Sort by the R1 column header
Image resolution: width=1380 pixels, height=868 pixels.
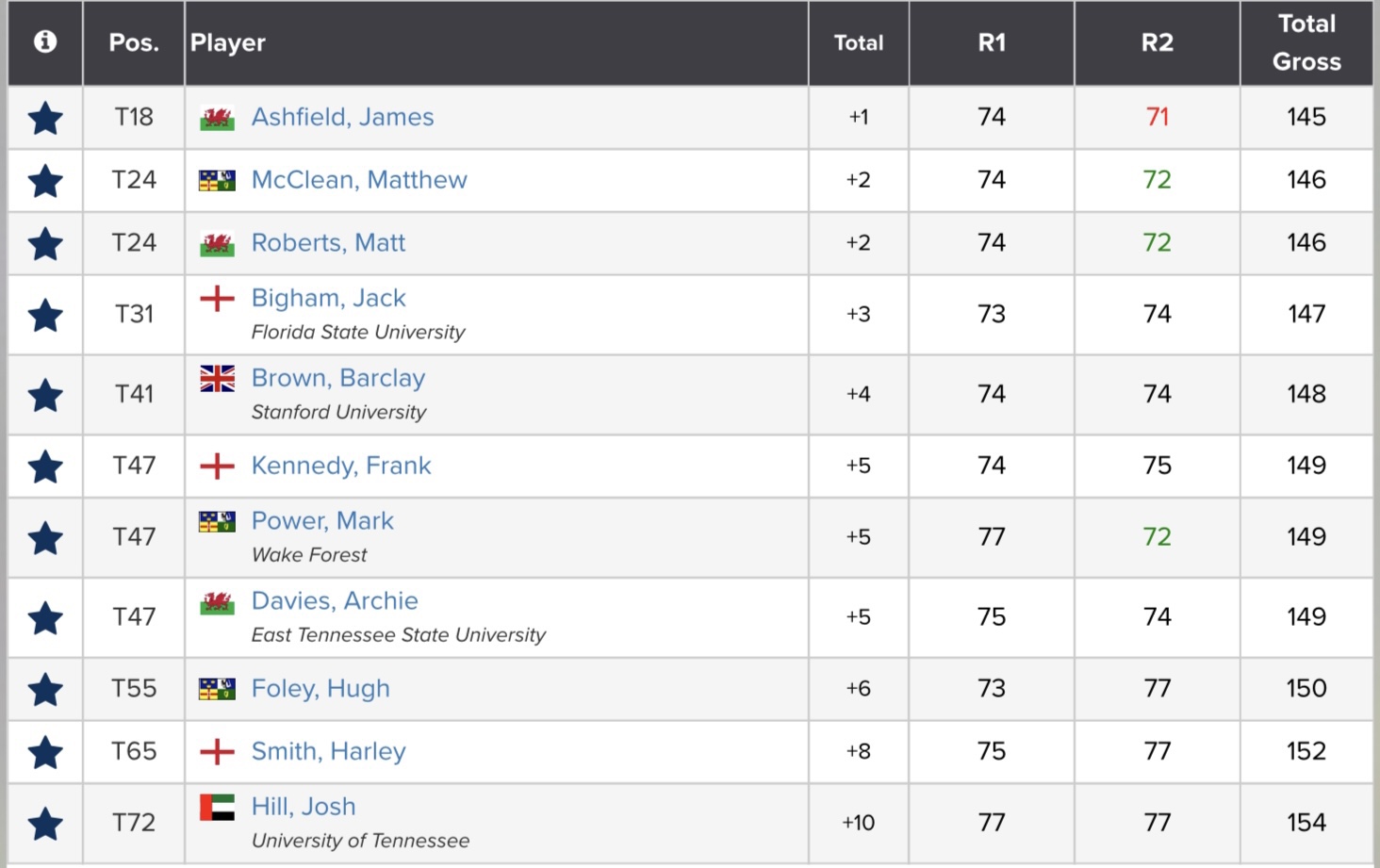[x=992, y=42]
